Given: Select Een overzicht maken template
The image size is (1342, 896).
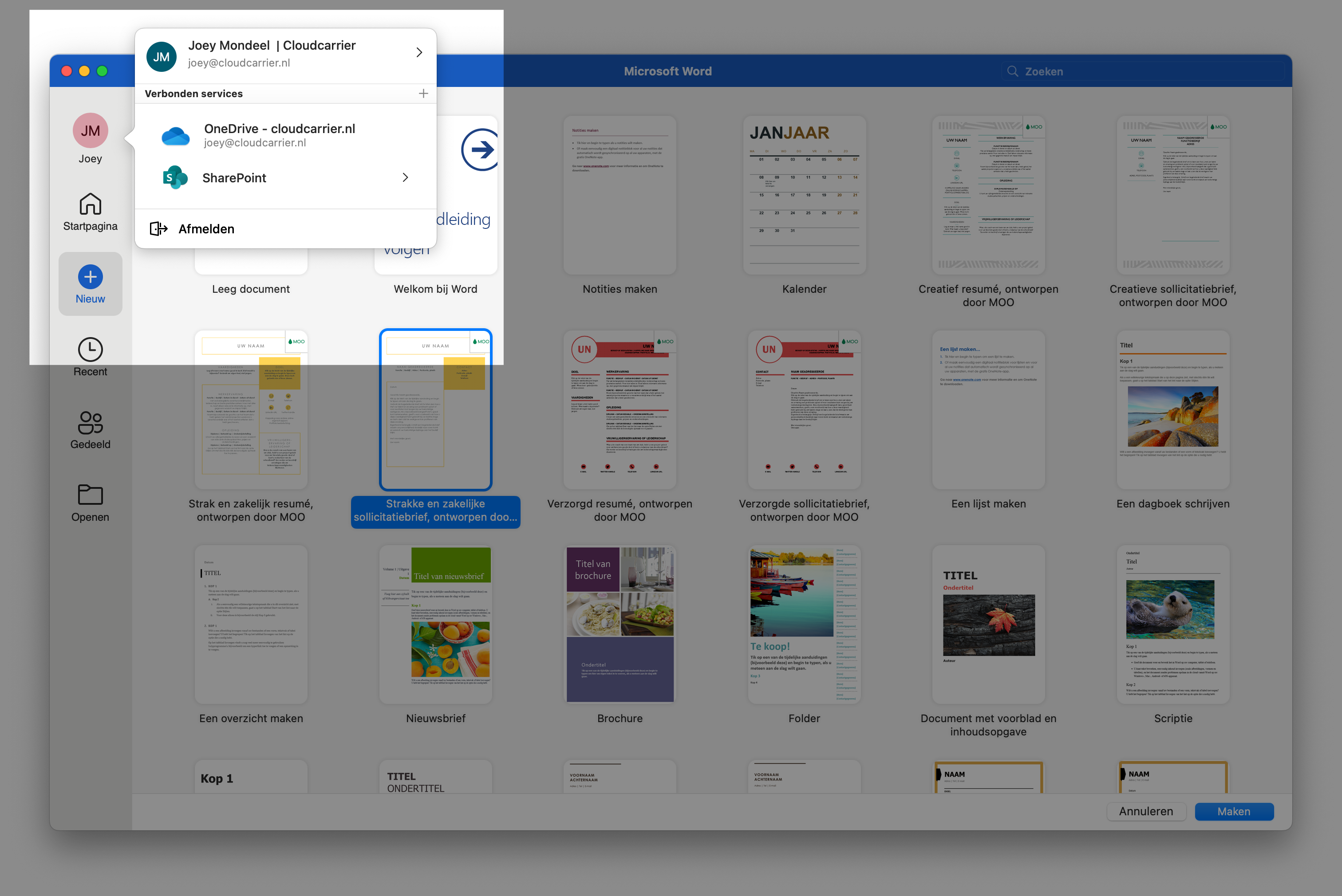Looking at the screenshot, I should click(251, 624).
